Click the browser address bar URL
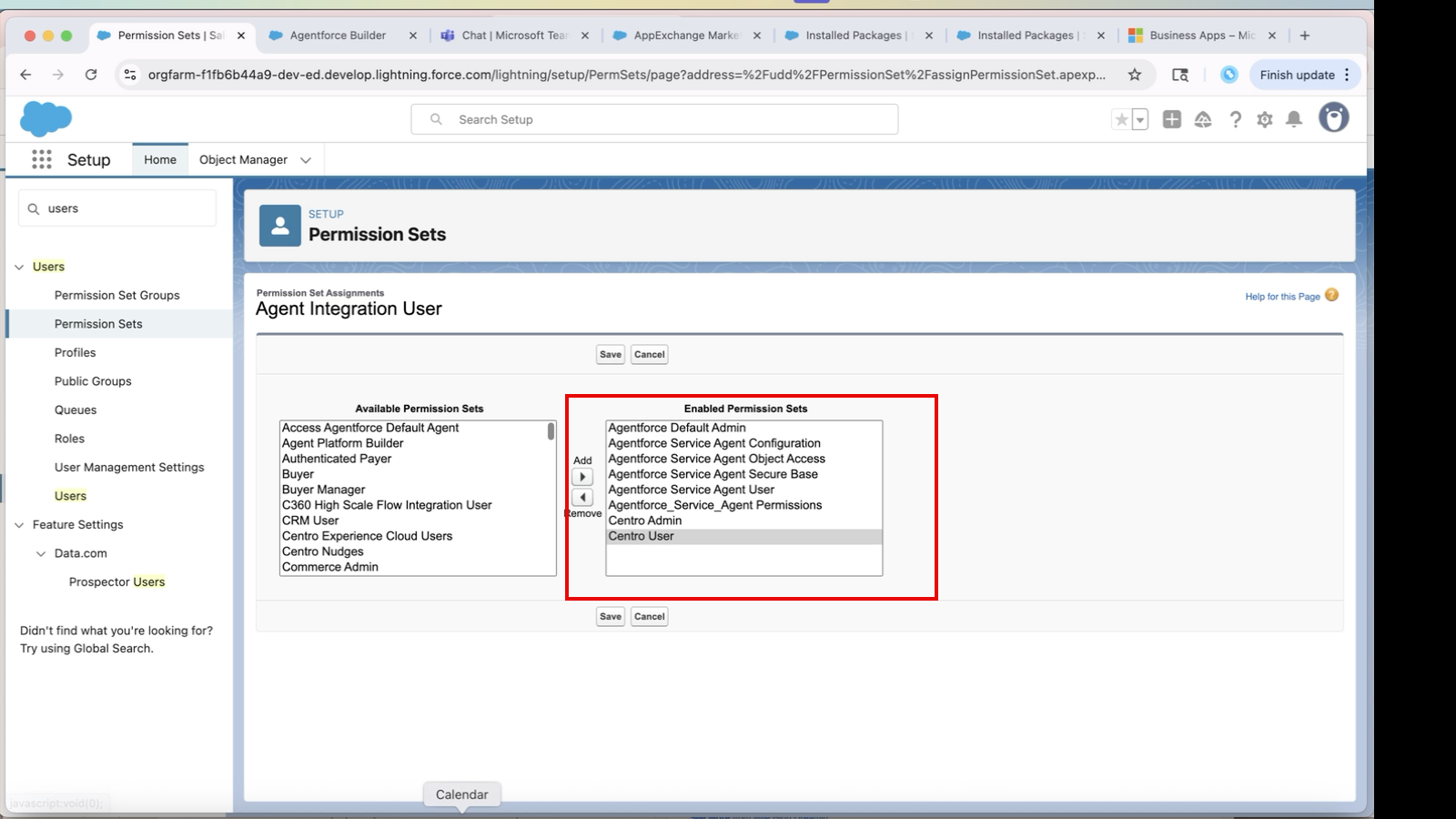The width and height of the screenshot is (1456, 819). (x=627, y=75)
